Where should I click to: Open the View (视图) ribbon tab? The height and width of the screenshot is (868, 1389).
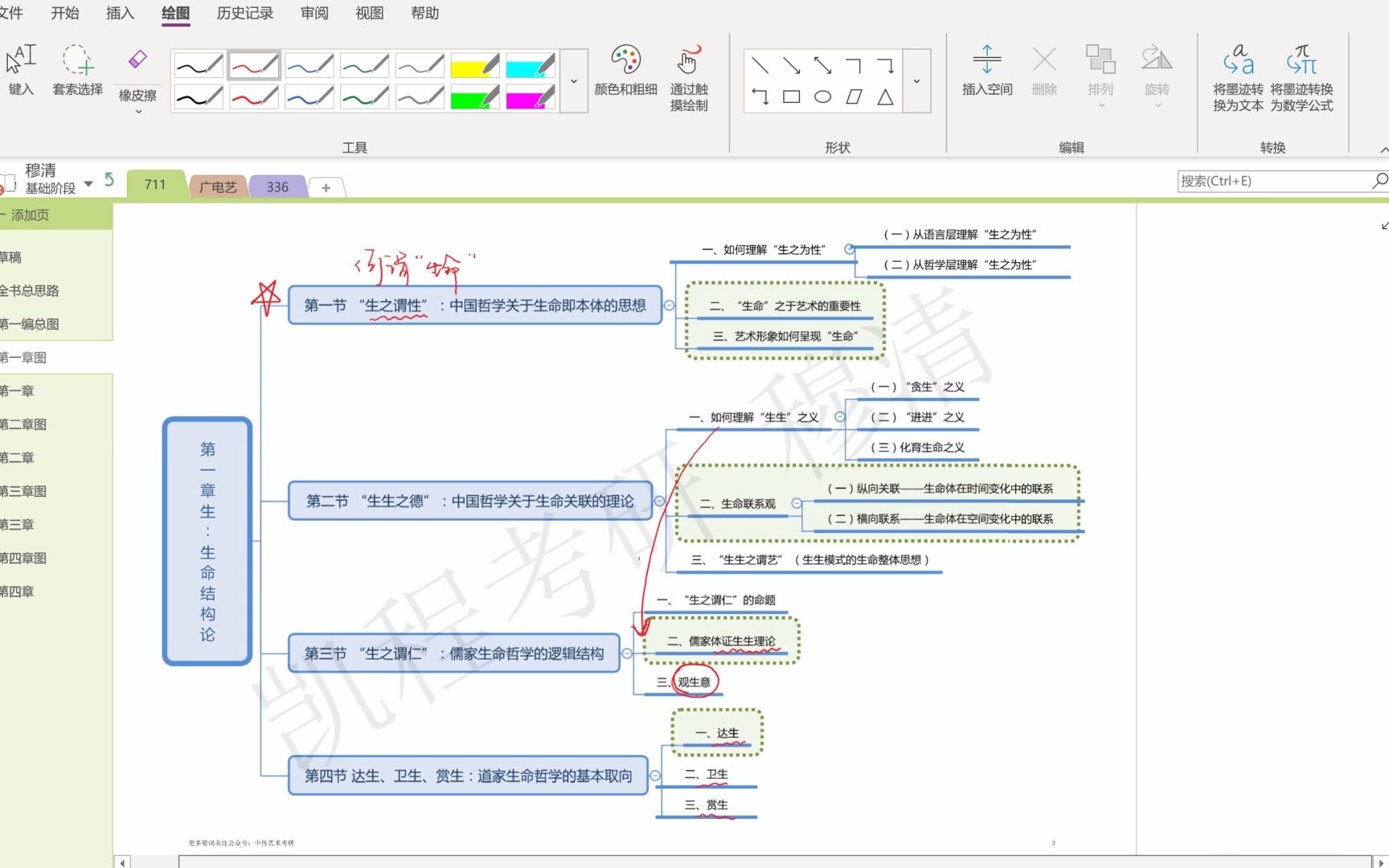pos(370,13)
